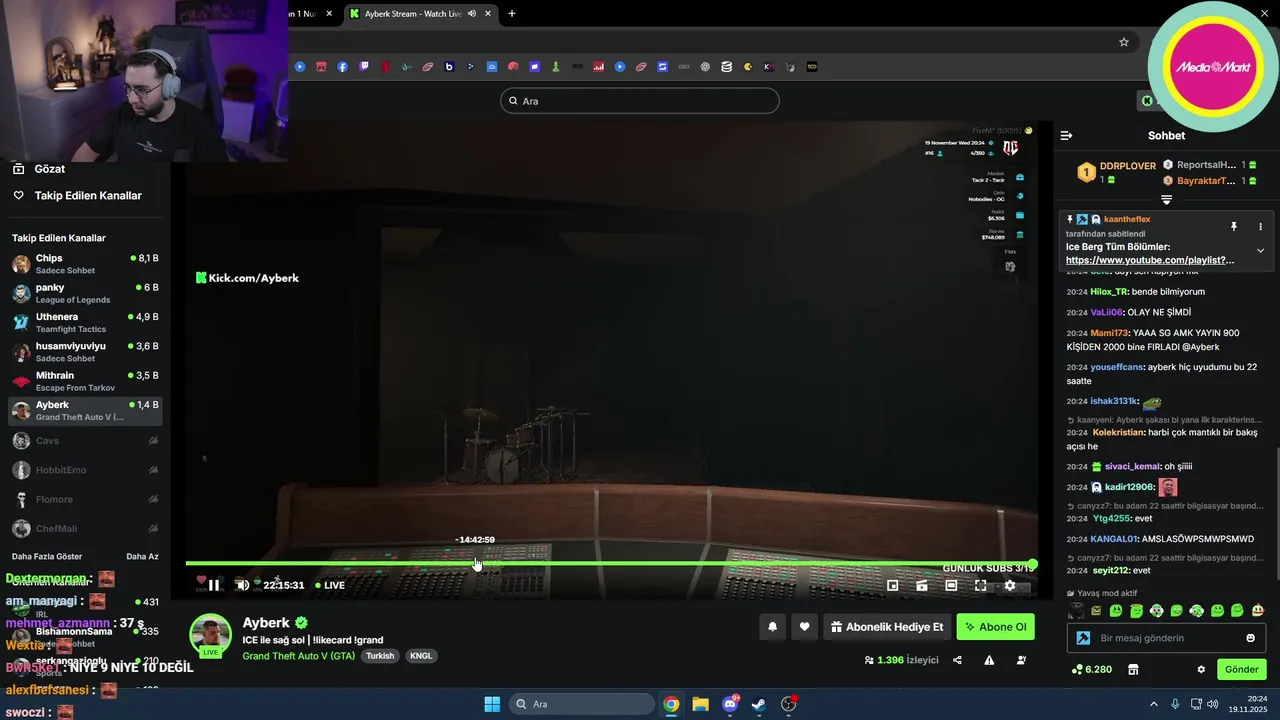1280x720 pixels.
Task: Jump to LIVE in the player
Action: point(330,586)
